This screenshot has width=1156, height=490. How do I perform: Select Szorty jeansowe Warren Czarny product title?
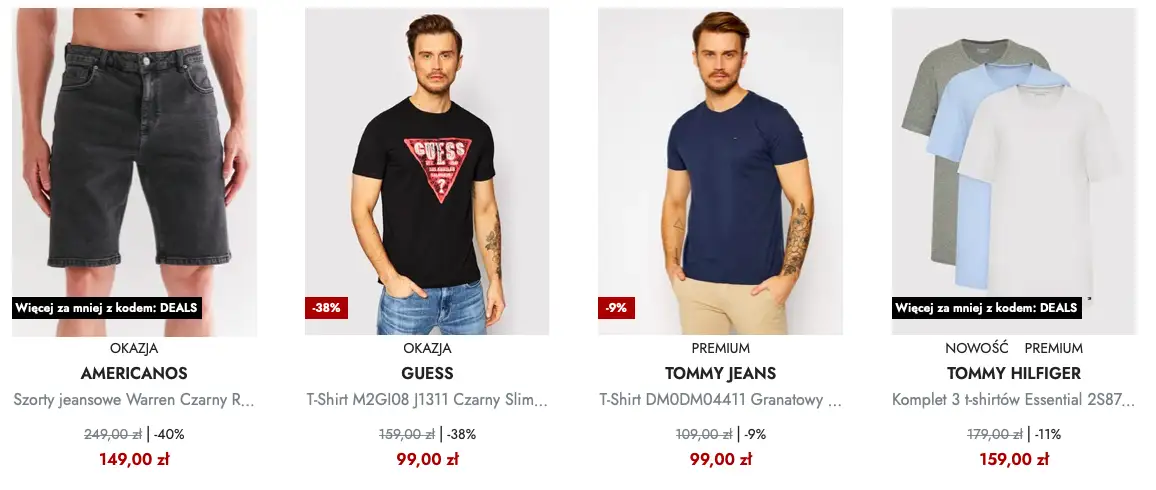134,400
